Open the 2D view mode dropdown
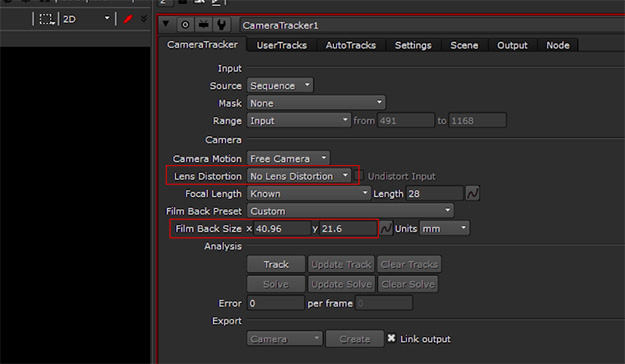 [x=86, y=19]
